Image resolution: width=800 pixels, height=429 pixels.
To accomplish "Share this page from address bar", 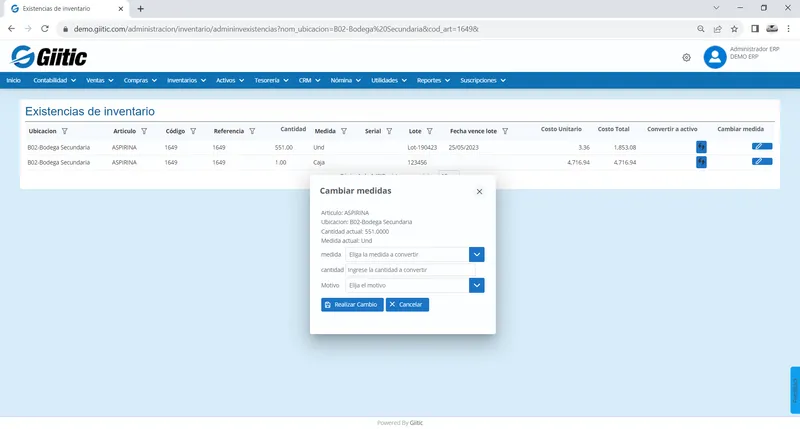I will [717, 29].
